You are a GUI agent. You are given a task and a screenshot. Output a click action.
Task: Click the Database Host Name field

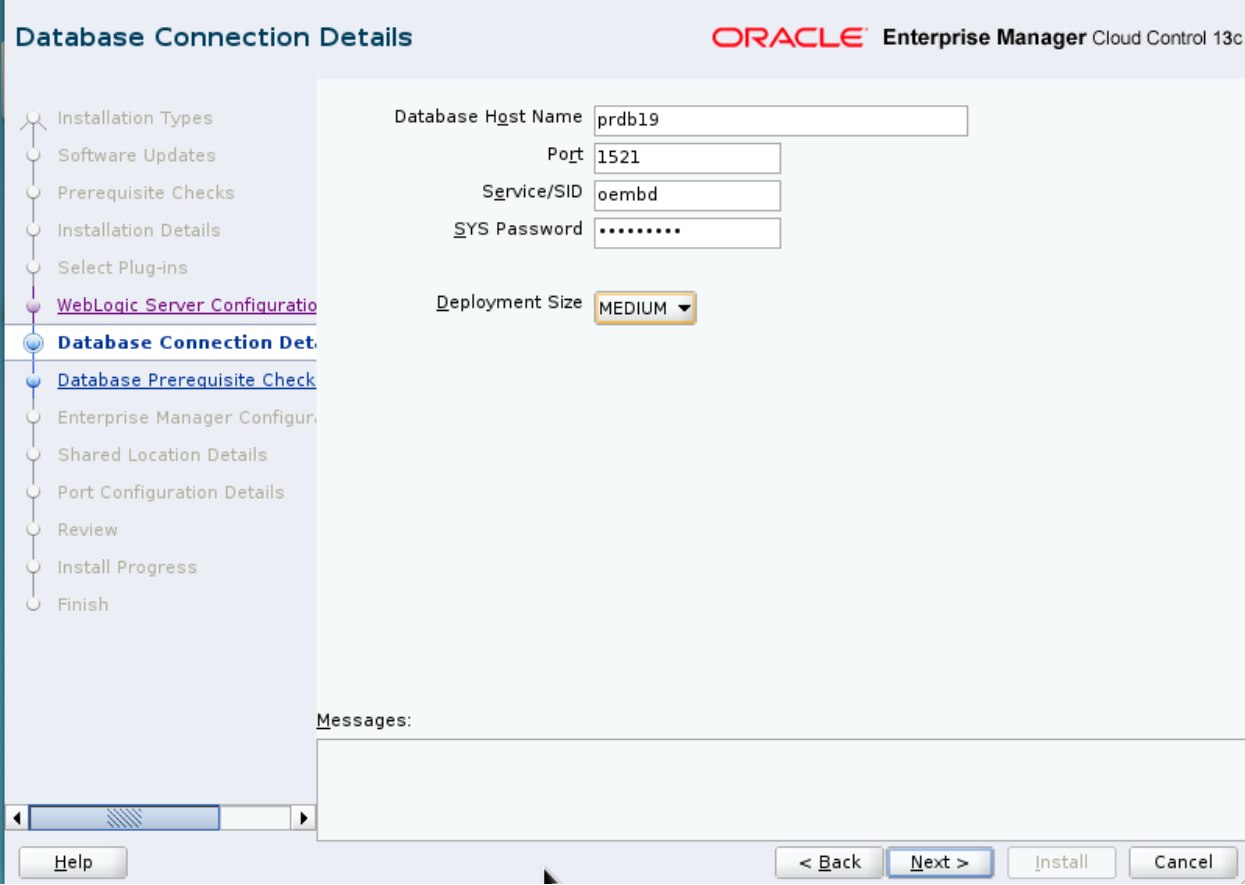(781, 121)
